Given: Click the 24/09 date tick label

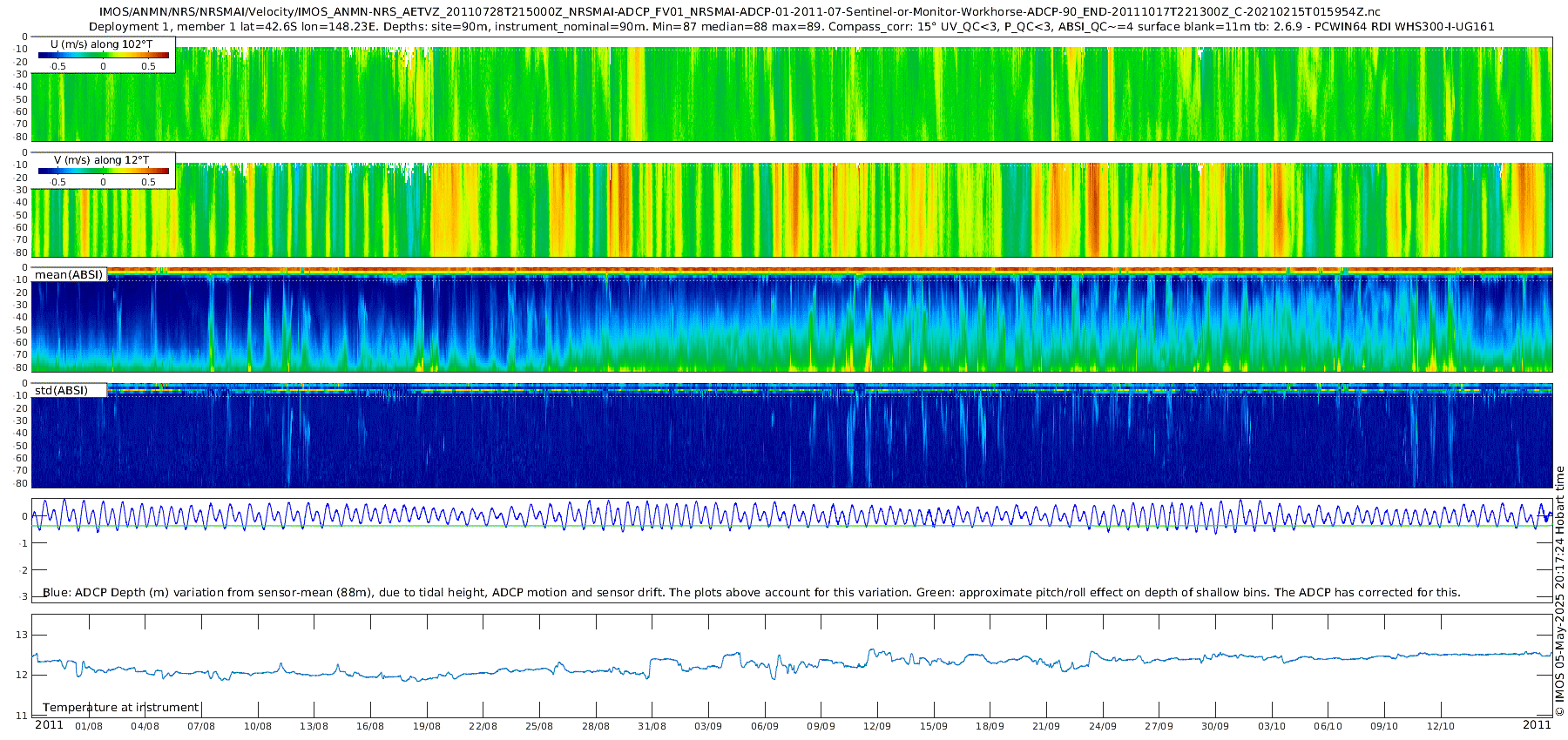Looking at the screenshot, I should (x=1102, y=726).
